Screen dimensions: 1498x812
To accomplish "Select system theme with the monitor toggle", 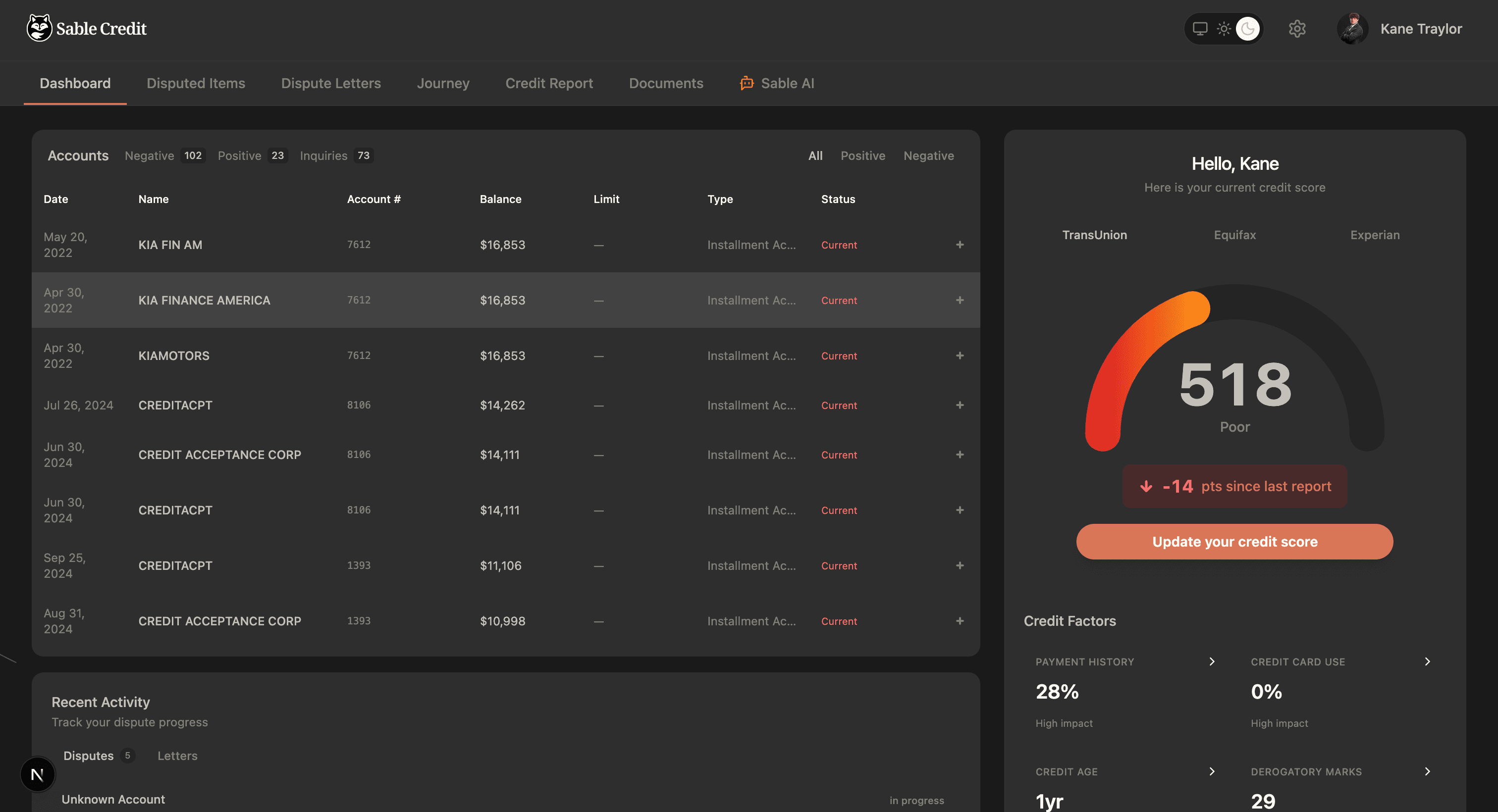I will coord(1200,28).
